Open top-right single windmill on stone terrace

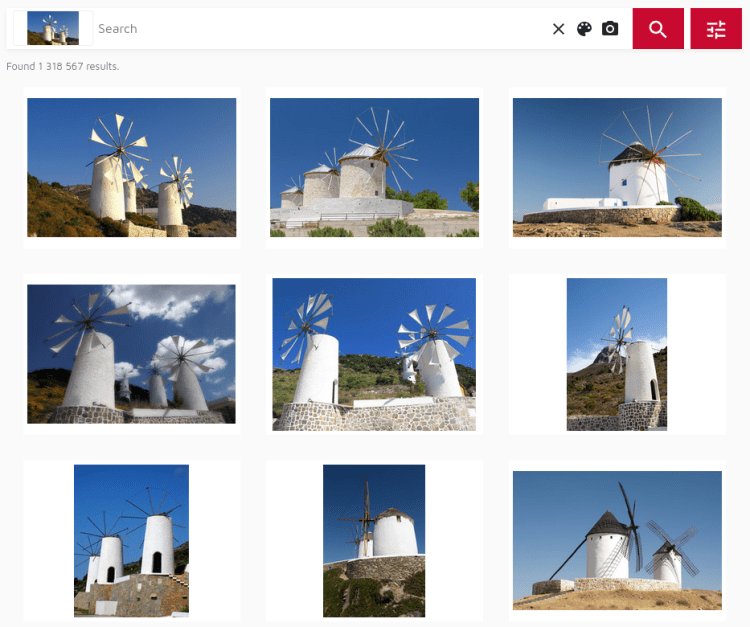coord(617,167)
